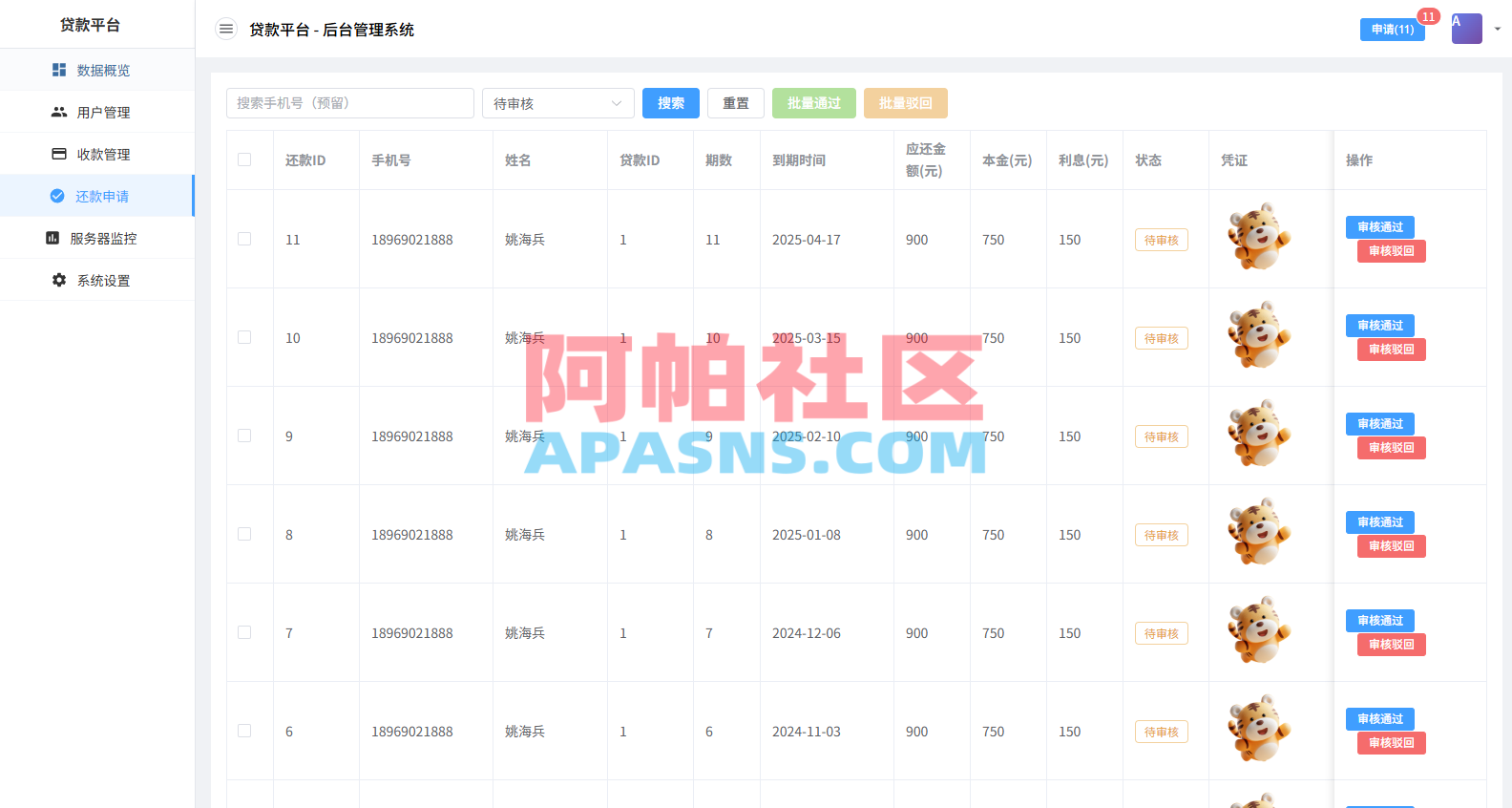Viewport: 1512px width, 808px height.
Task: Reject repayment ID 8 with 审核驳回
Action: [x=1392, y=546]
